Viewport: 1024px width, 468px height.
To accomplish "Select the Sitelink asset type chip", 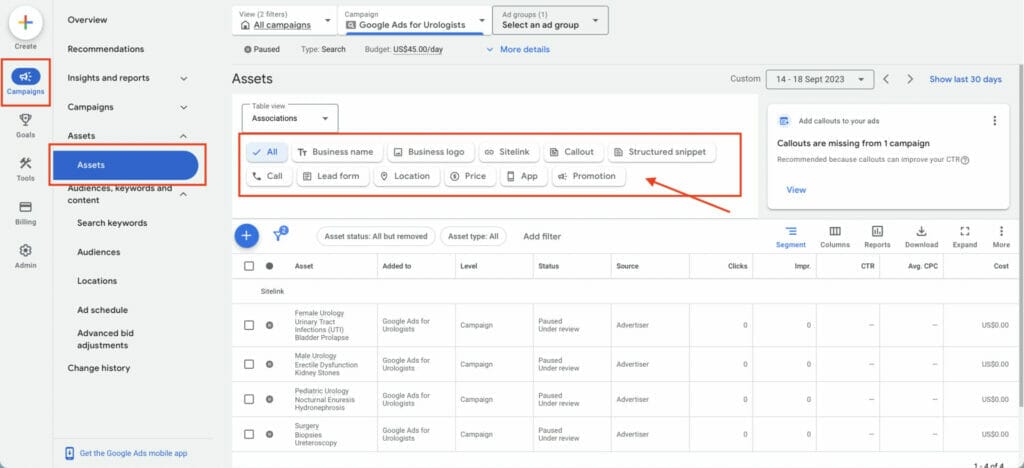I will pyautogui.click(x=508, y=152).
